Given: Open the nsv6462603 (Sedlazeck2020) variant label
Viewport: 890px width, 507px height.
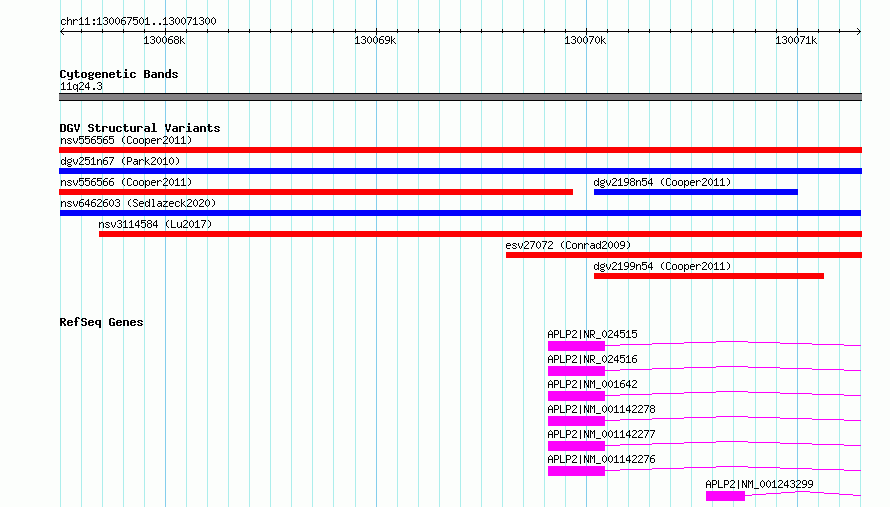Looking at the screenshot, I should click(x=138, y=203).
